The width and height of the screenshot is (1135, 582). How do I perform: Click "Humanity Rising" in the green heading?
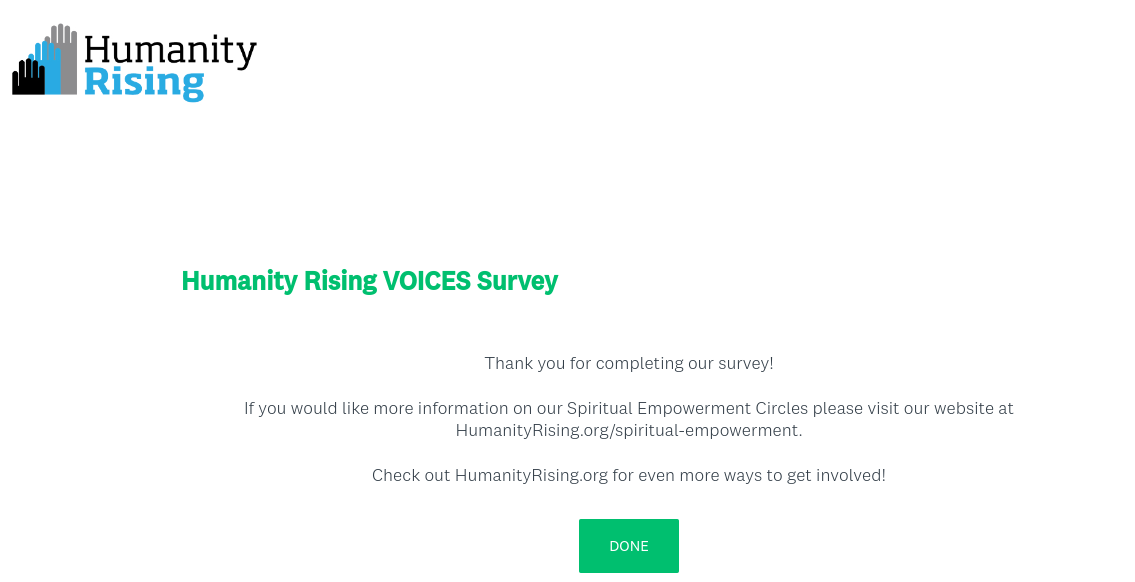[x=279, y=281]
